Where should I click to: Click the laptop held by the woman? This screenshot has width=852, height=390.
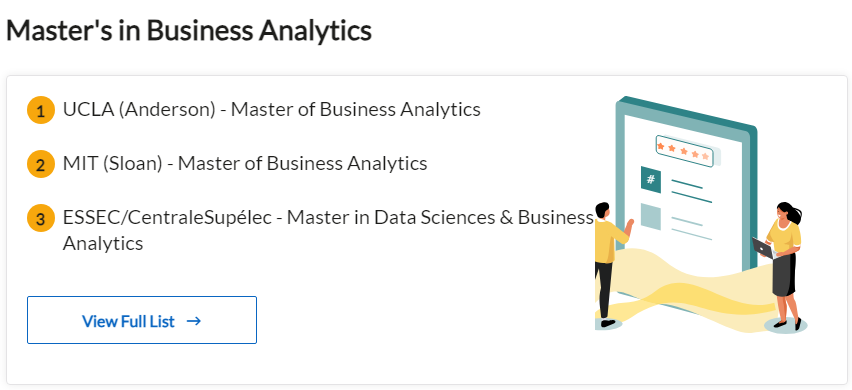click(x=763, y=248)
